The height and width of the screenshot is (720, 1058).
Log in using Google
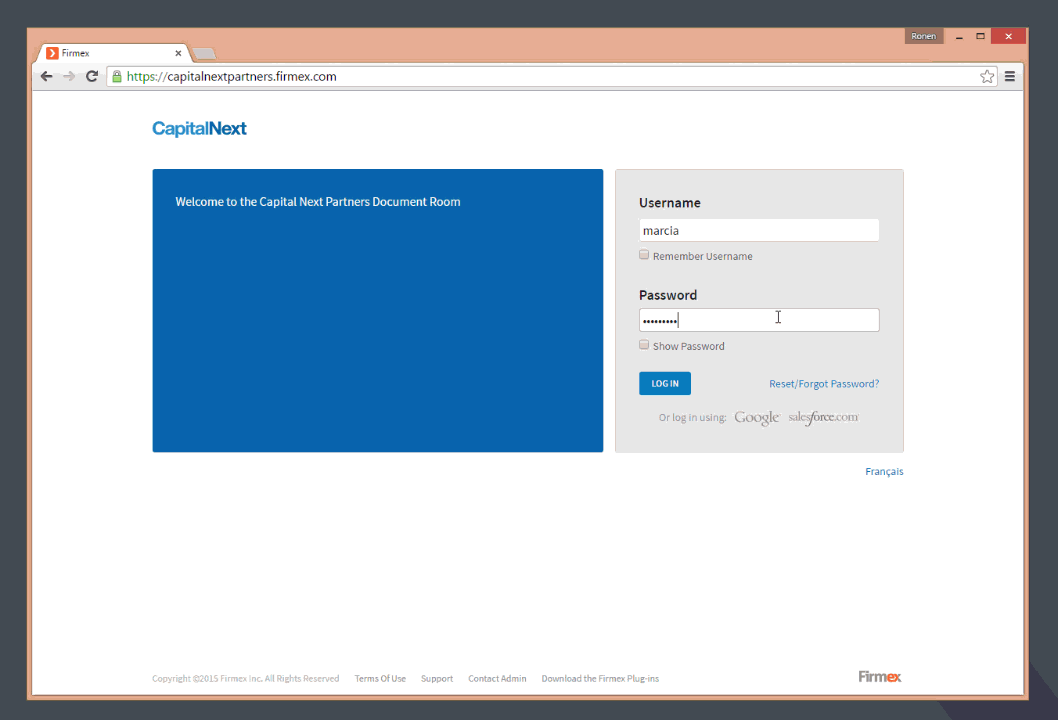point(756,418)
